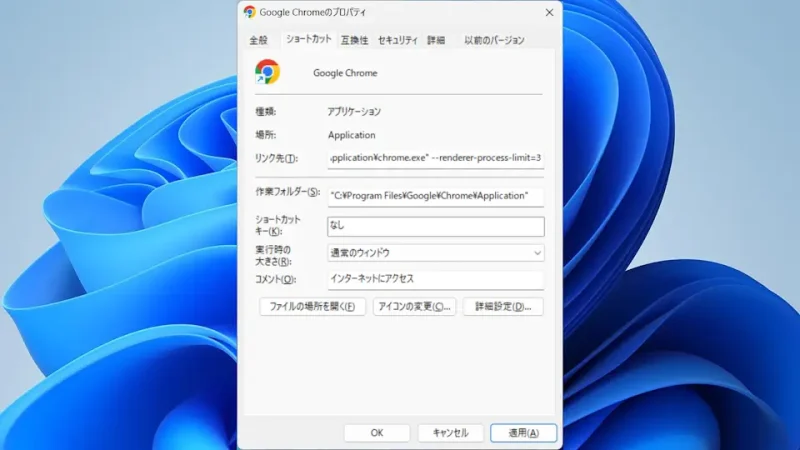Click the Chrome icon in the title bar
The width and height of the screenshot is (800, 450).
point(249,12)
